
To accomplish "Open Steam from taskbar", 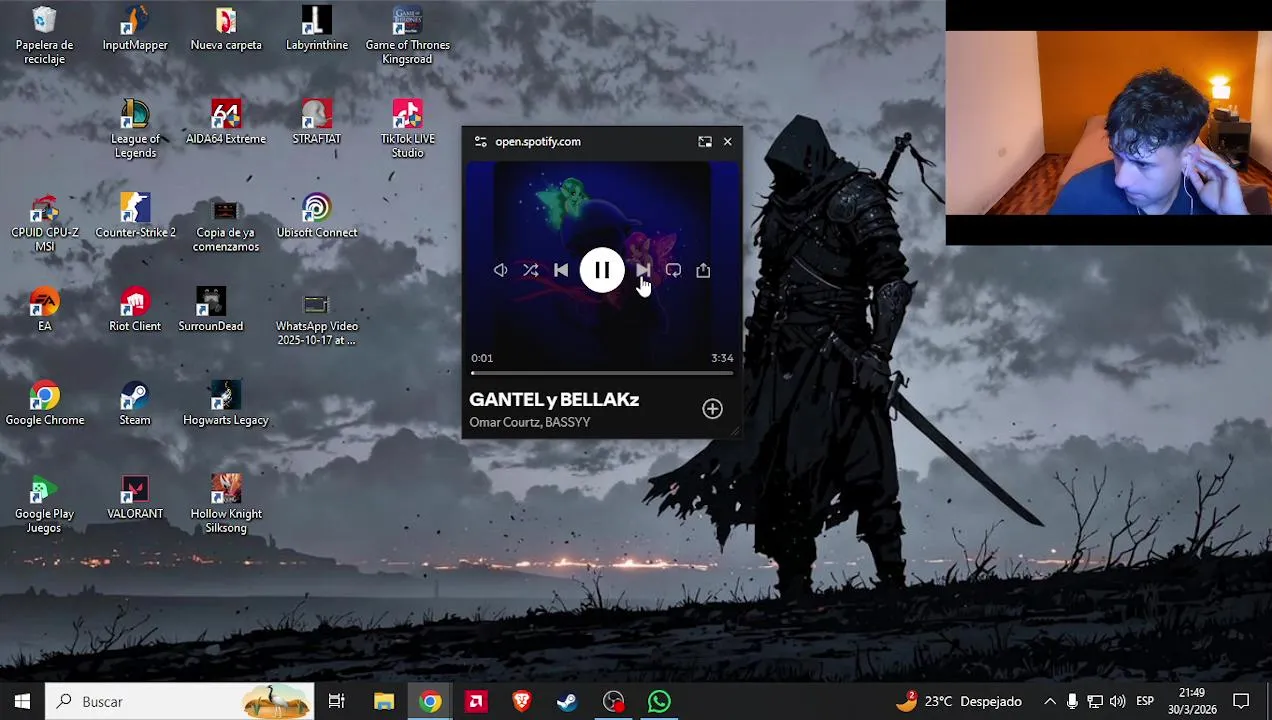I will point(567,701).
